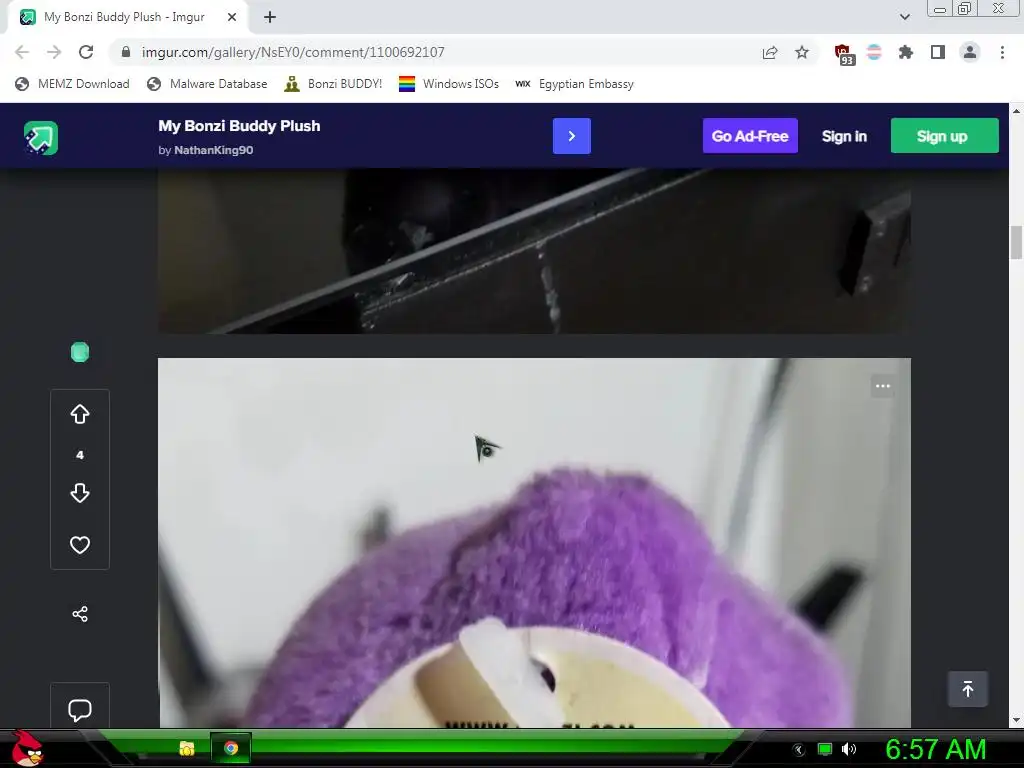
Task: Open NathanKing90 user profile
Action: (214, 150)
